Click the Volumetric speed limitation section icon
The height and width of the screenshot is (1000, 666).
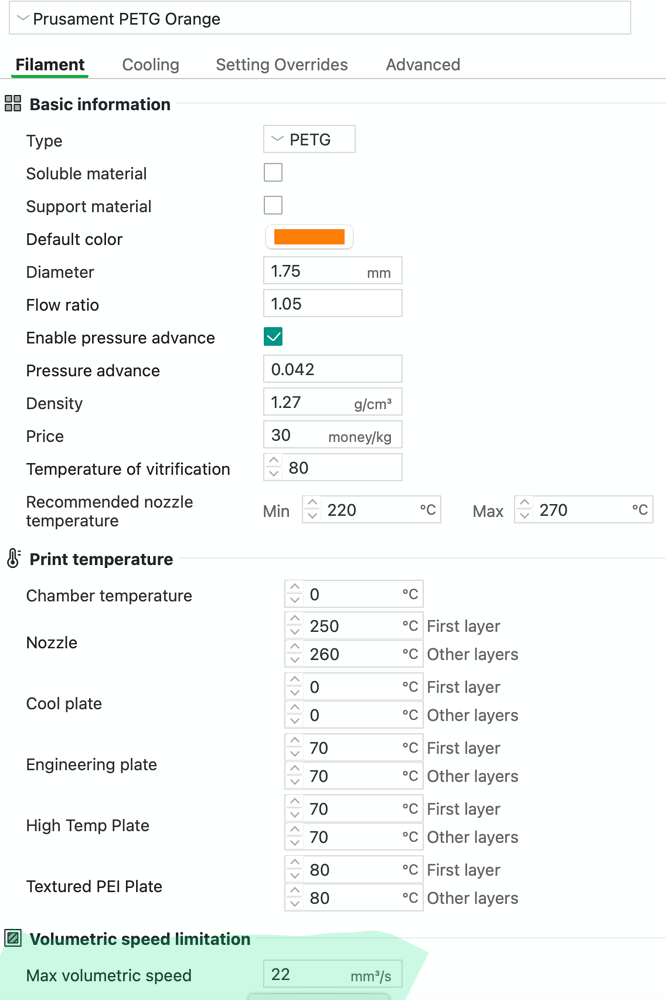tap(13, 938)
